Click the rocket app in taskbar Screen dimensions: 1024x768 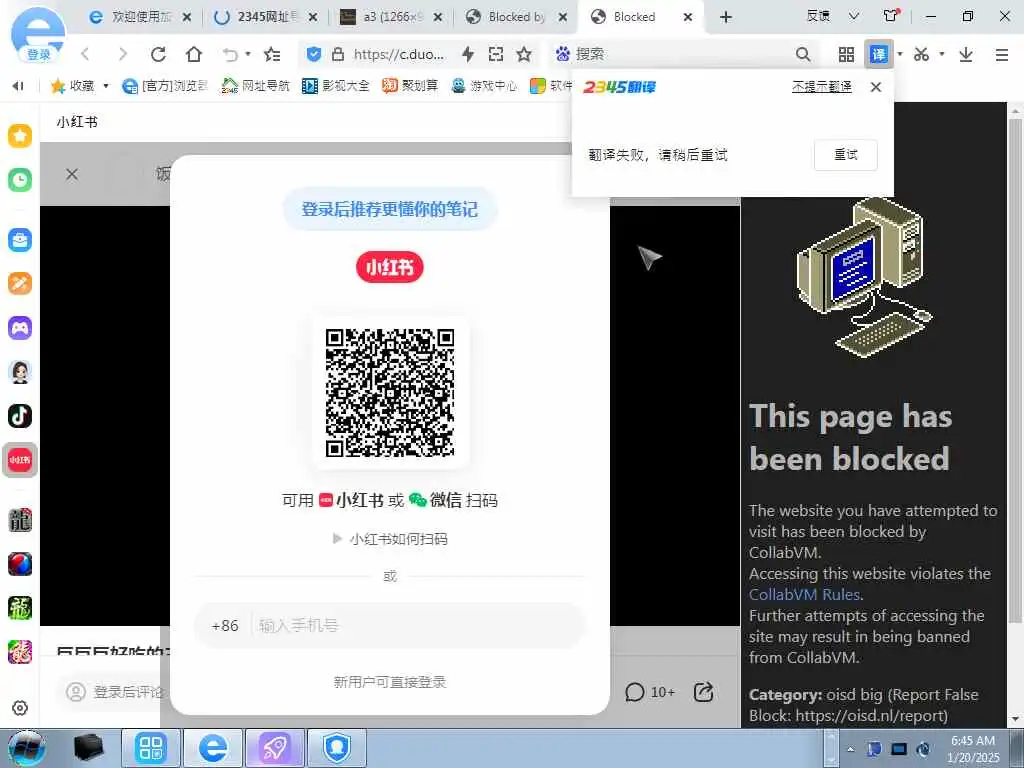[274, 748]
